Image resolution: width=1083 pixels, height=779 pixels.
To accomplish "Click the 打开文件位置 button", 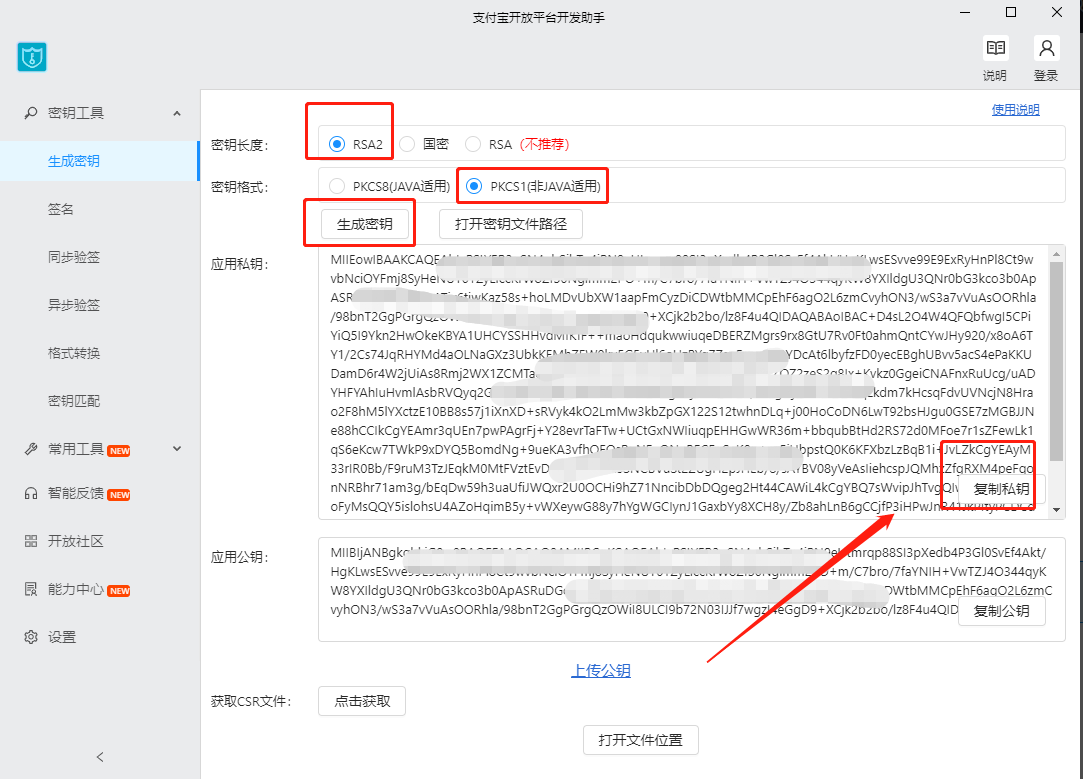I will pos(640,740).
